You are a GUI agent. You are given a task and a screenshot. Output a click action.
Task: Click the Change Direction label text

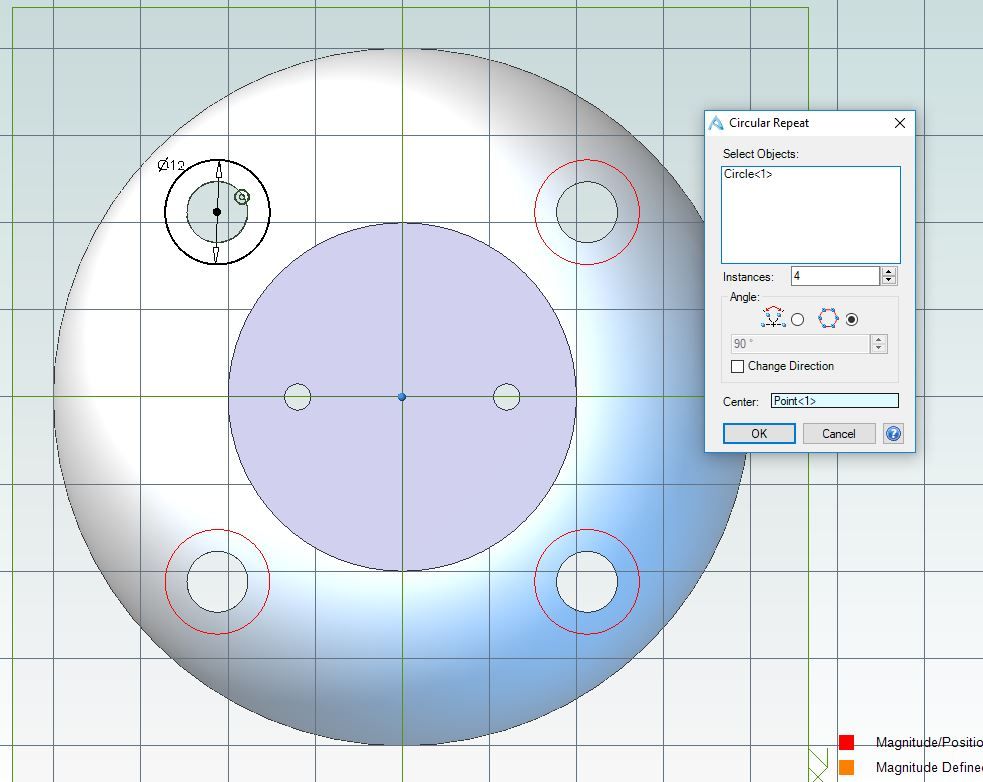click(x=791, y=366)
